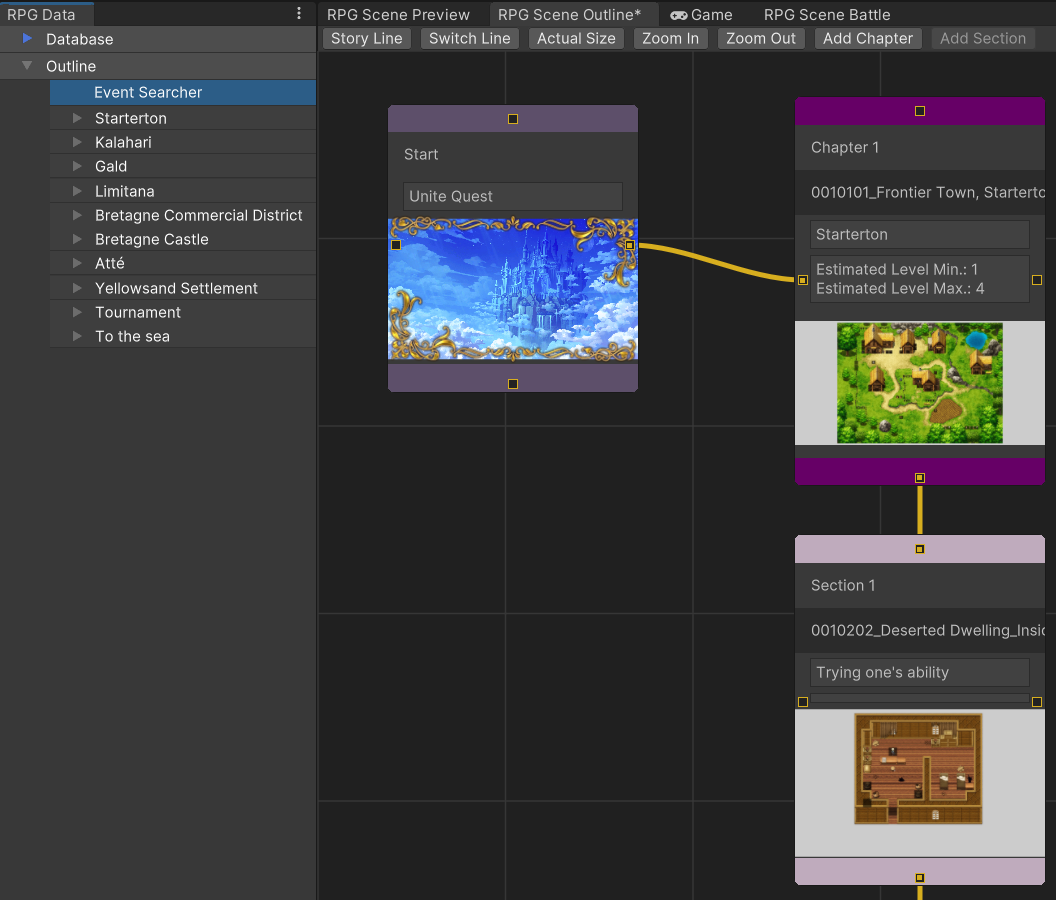Collapse the Outline section
Image resolution: width=1056 pixels, height=900 pixels.
(x=27, y=65)
